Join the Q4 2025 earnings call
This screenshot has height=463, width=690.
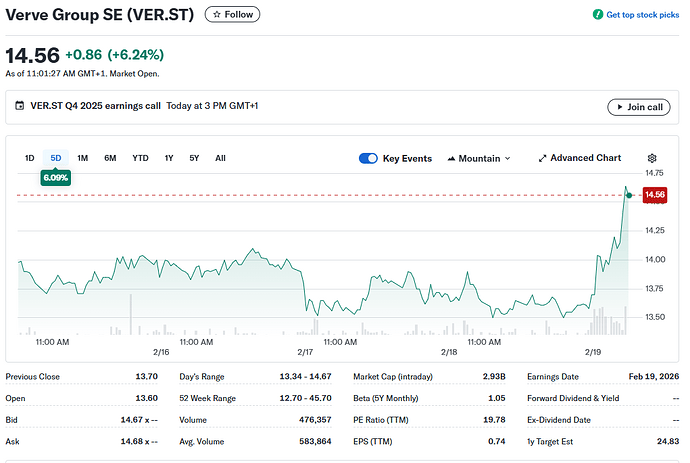click(639, 107)
